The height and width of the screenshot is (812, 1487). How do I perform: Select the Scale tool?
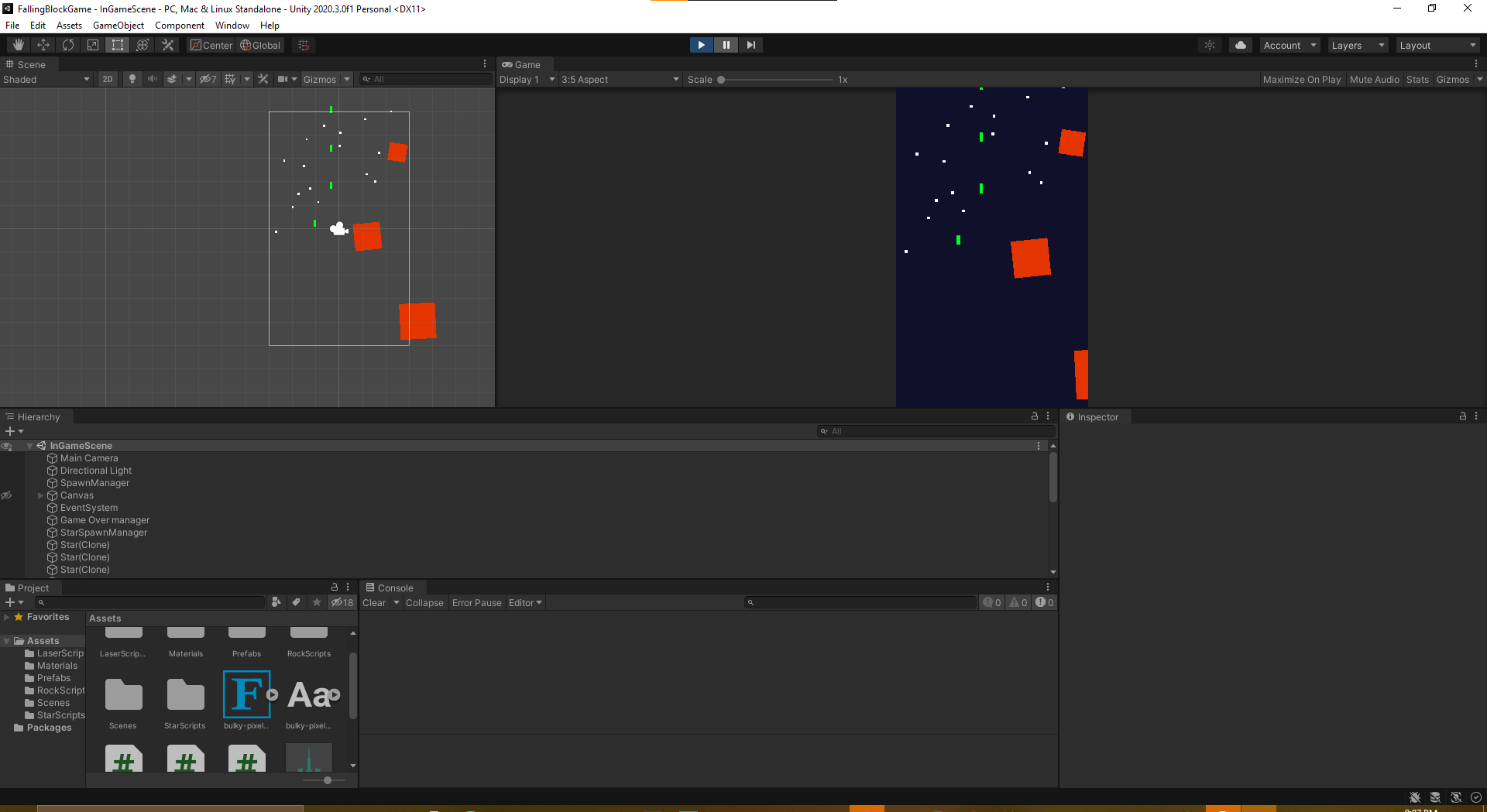[93, 45]
